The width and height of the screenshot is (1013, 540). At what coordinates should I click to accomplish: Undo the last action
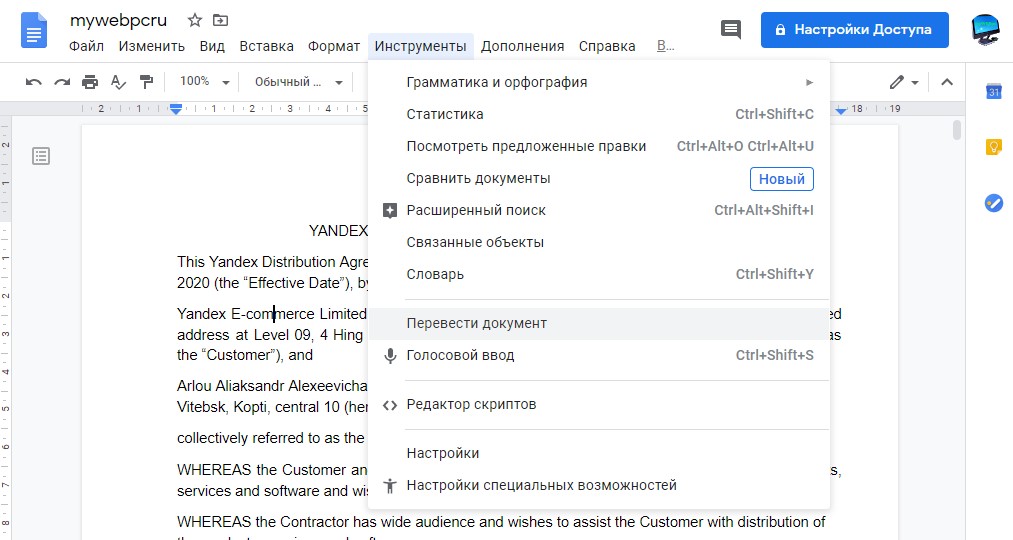click(x=34, y=82)
